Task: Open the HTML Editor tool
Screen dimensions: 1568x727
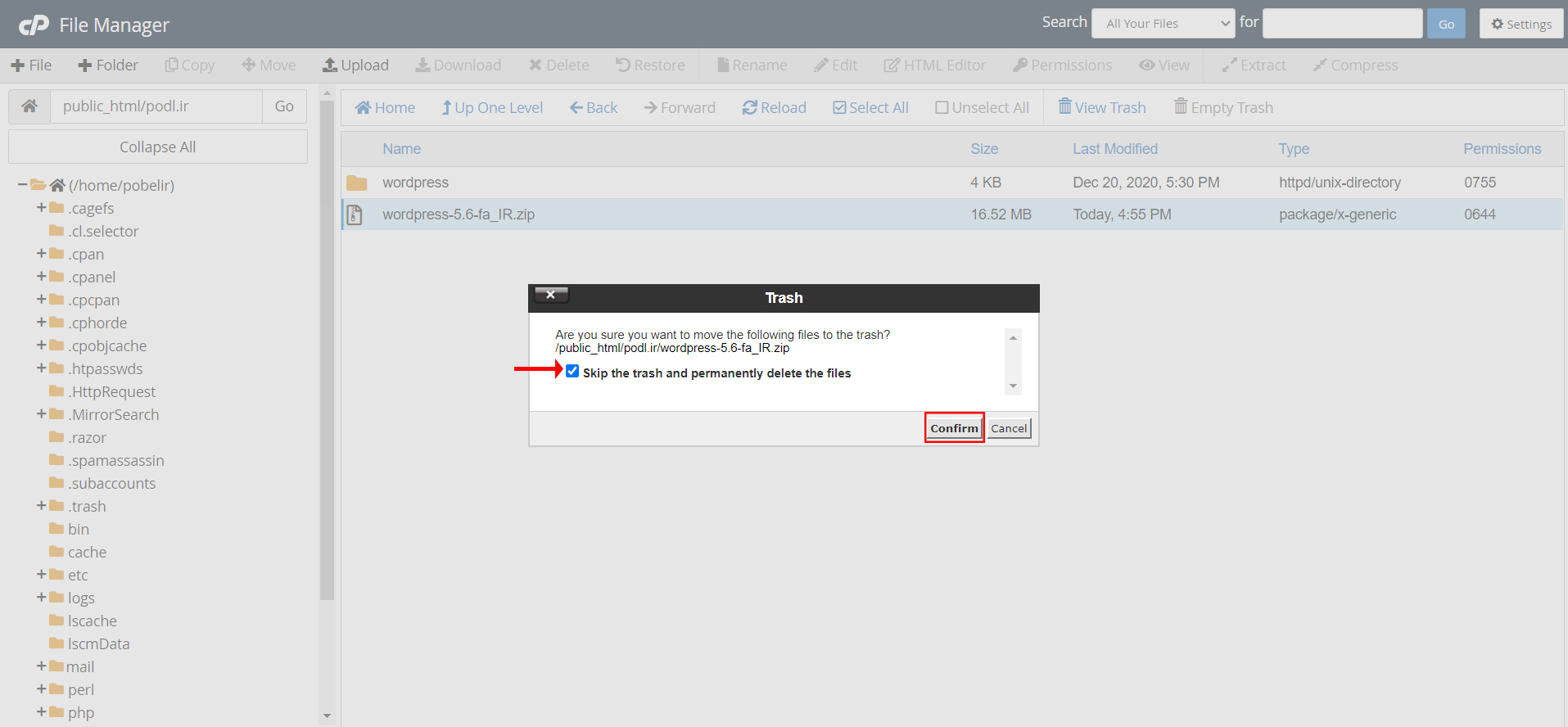Action: click(x=935, y=65)
